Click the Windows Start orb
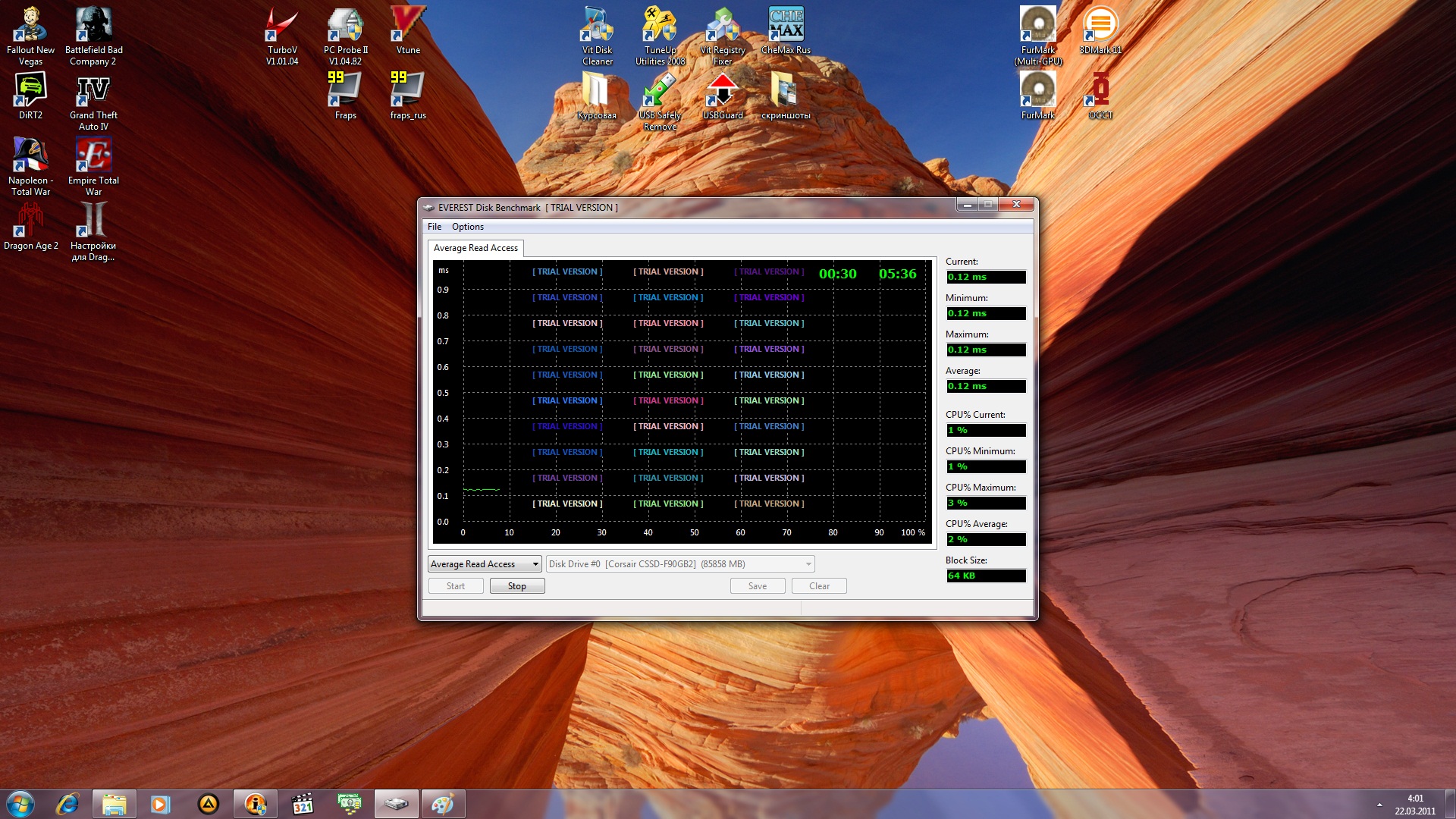The width and height of the screenshot is (1456, 819). click(20, 804)
